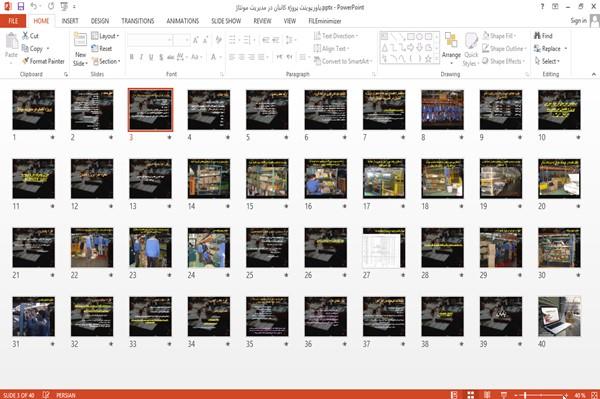
Task: Switch to DESIGN tab
Action: (100, 21)
